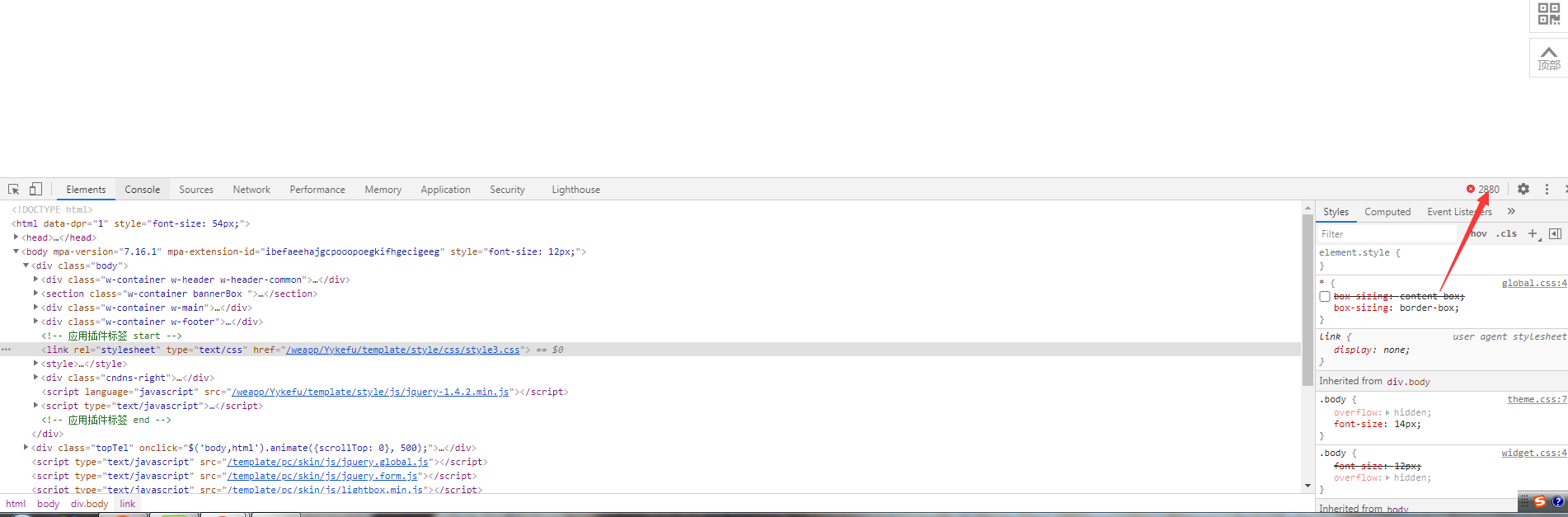Activate the inspect element picker icon
Viewport: 1568px width, 517px height.
14,189
